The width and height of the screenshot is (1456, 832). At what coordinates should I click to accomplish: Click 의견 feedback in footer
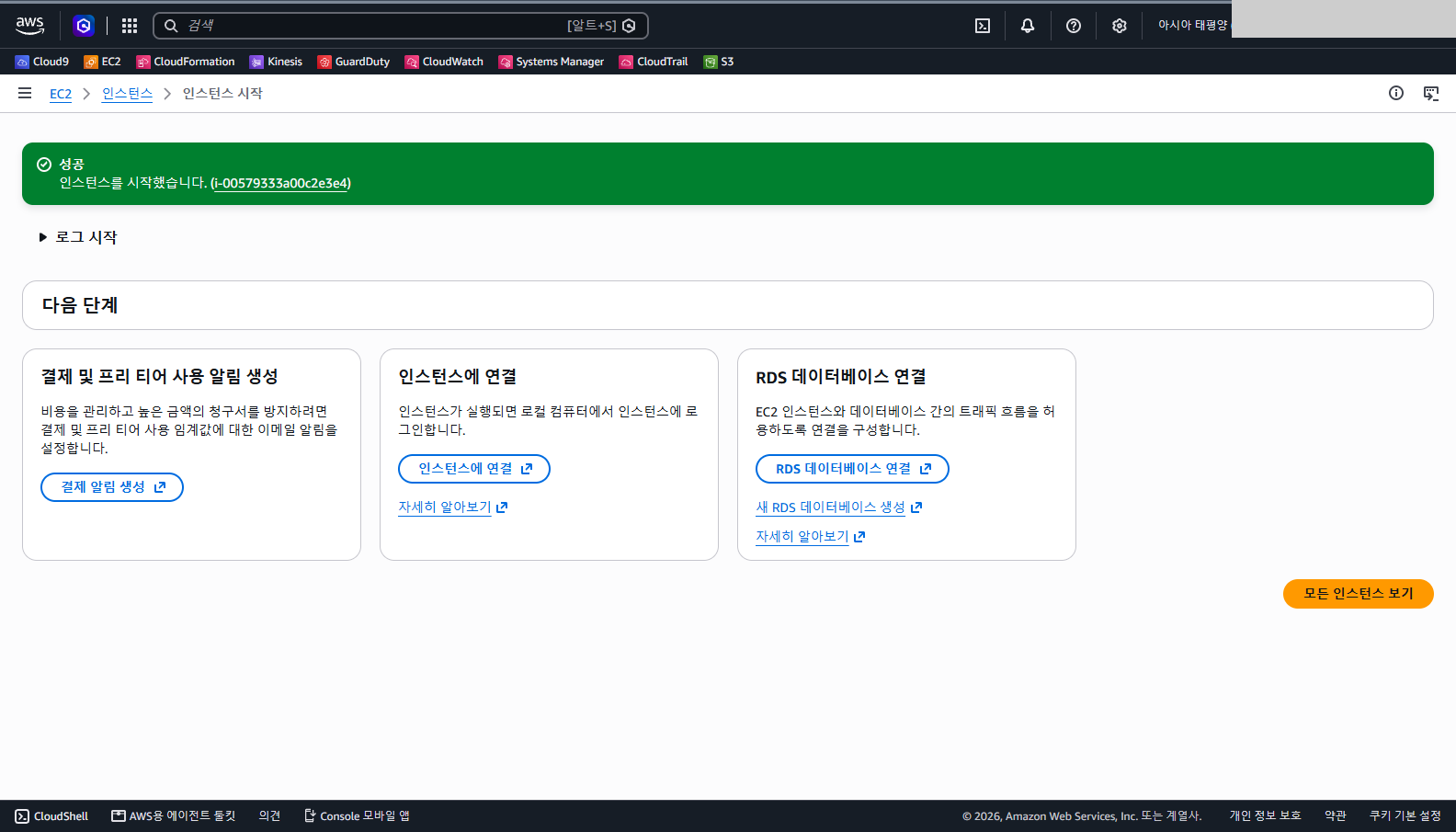pos(269,816)
